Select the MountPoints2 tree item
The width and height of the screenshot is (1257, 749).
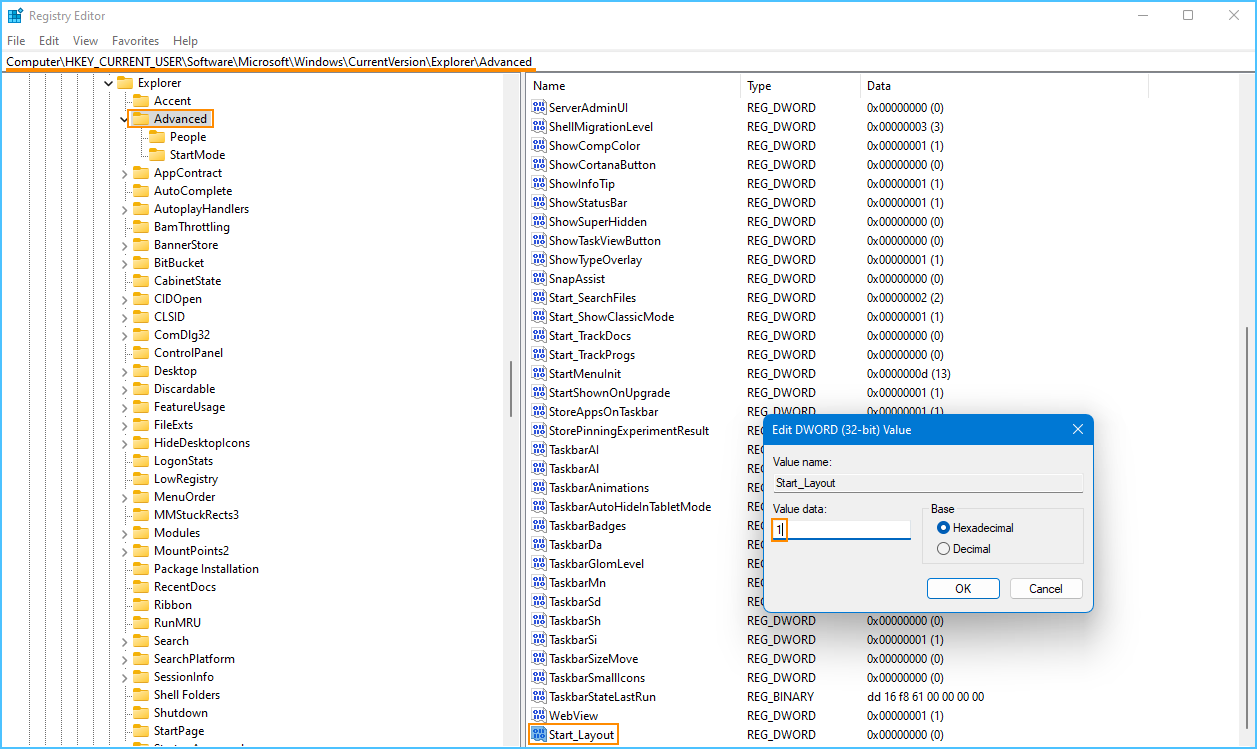191,551
